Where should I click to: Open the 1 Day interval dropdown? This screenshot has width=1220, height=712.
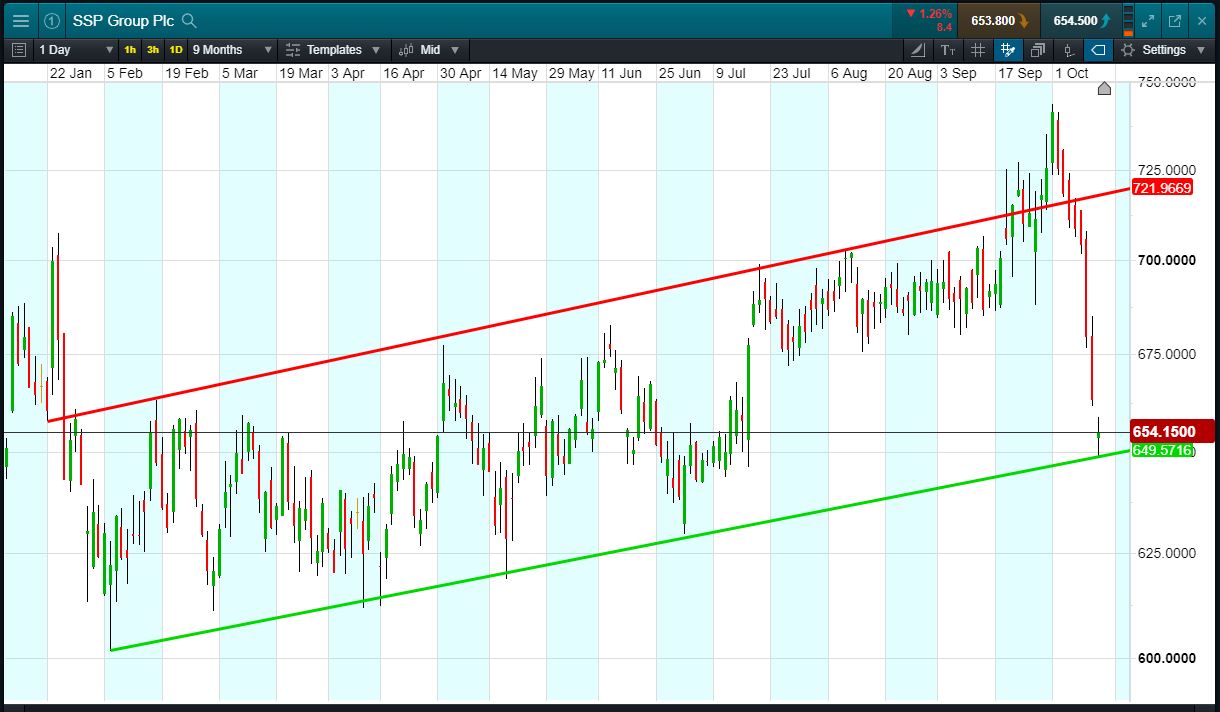tap(76, 50)
